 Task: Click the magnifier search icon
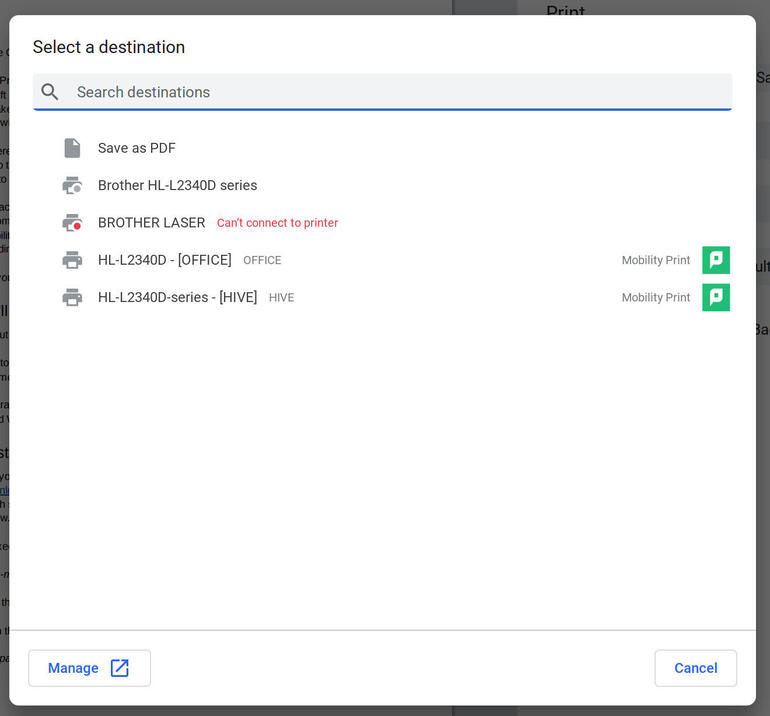50,92
